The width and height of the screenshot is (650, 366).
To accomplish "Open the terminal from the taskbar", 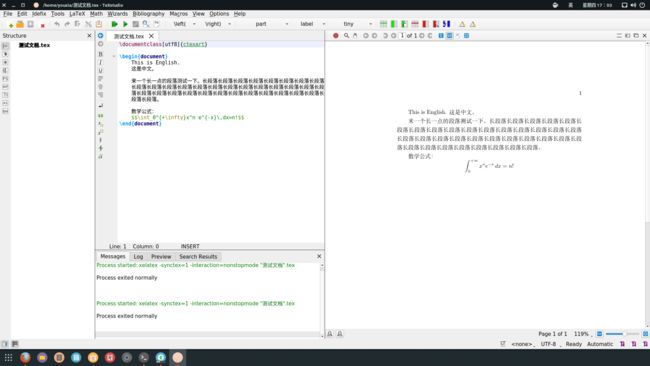I will click(x=144, y=357).
